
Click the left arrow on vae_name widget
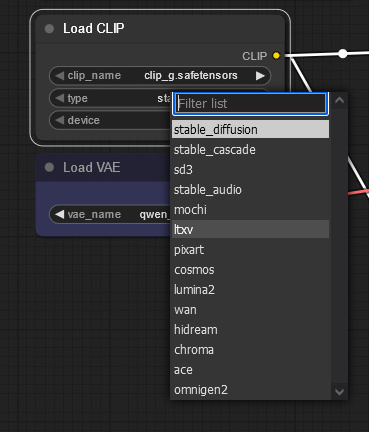[59, 214]
